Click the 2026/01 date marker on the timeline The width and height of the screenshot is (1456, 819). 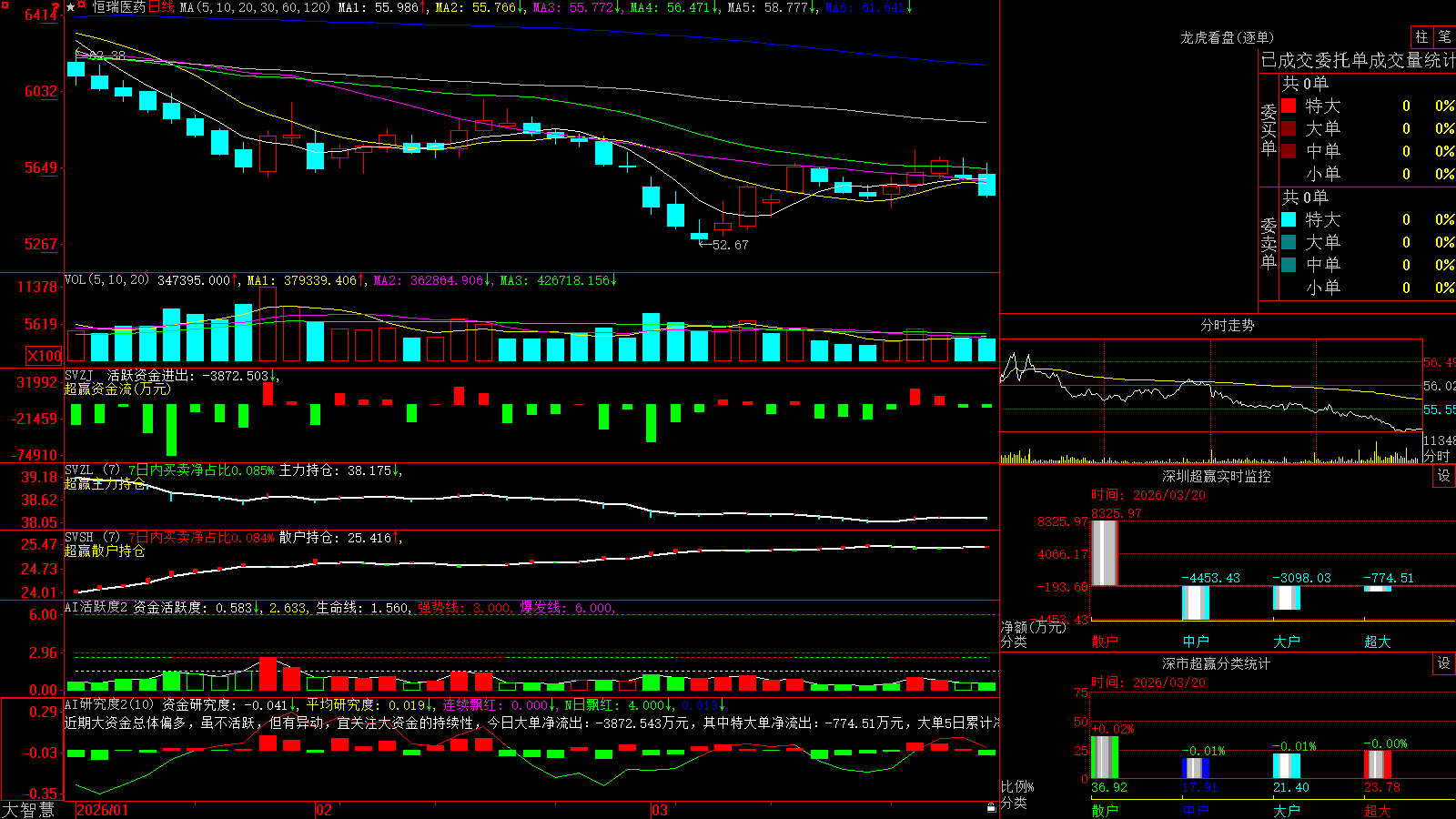click(x=102, y=810)
